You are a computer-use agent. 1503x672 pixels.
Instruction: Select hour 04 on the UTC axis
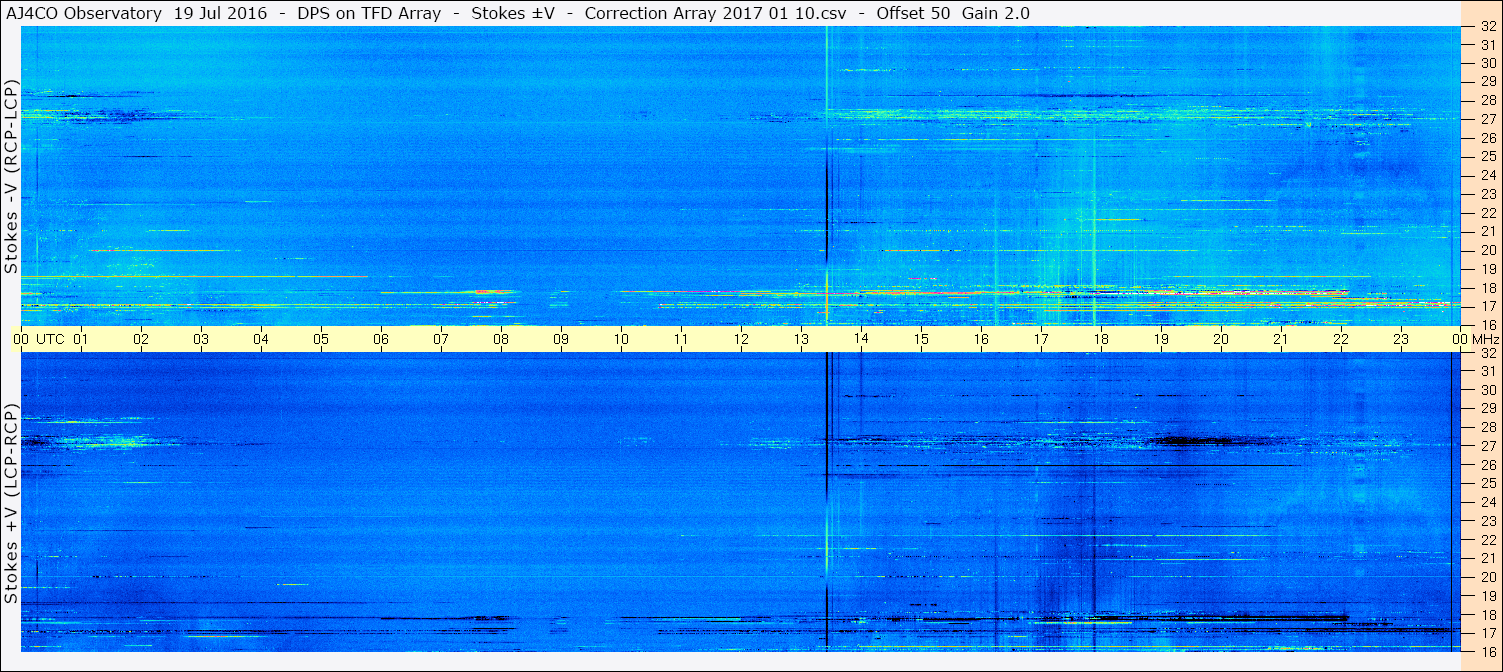coord(261,339)
